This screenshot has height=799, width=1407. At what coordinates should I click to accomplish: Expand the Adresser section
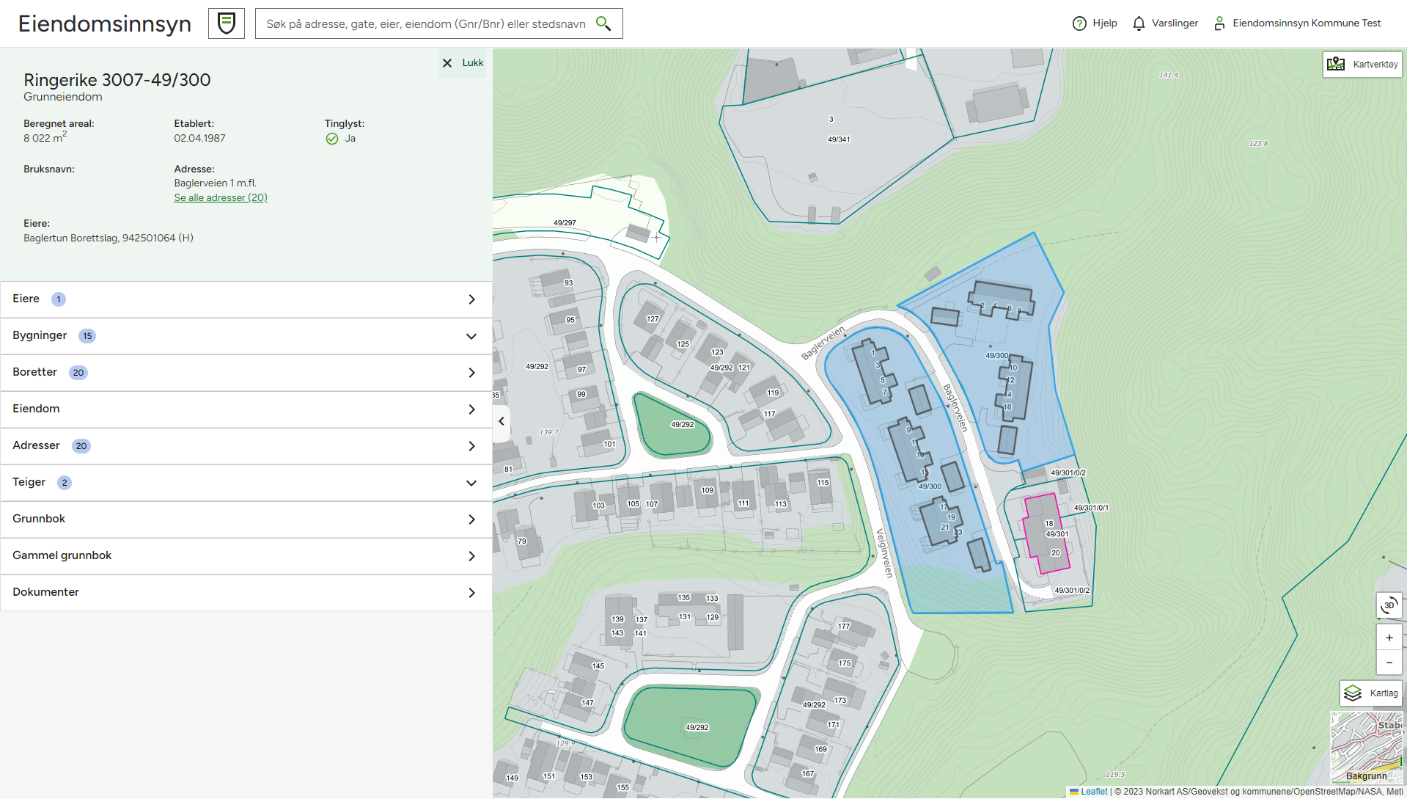pos(246,446)
